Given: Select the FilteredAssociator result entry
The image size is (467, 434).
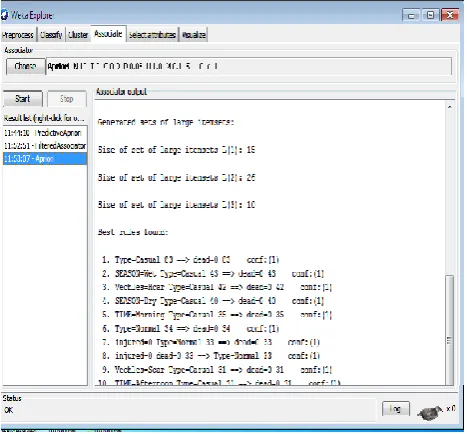Looking at the screenshot, I should click(45, 146).
